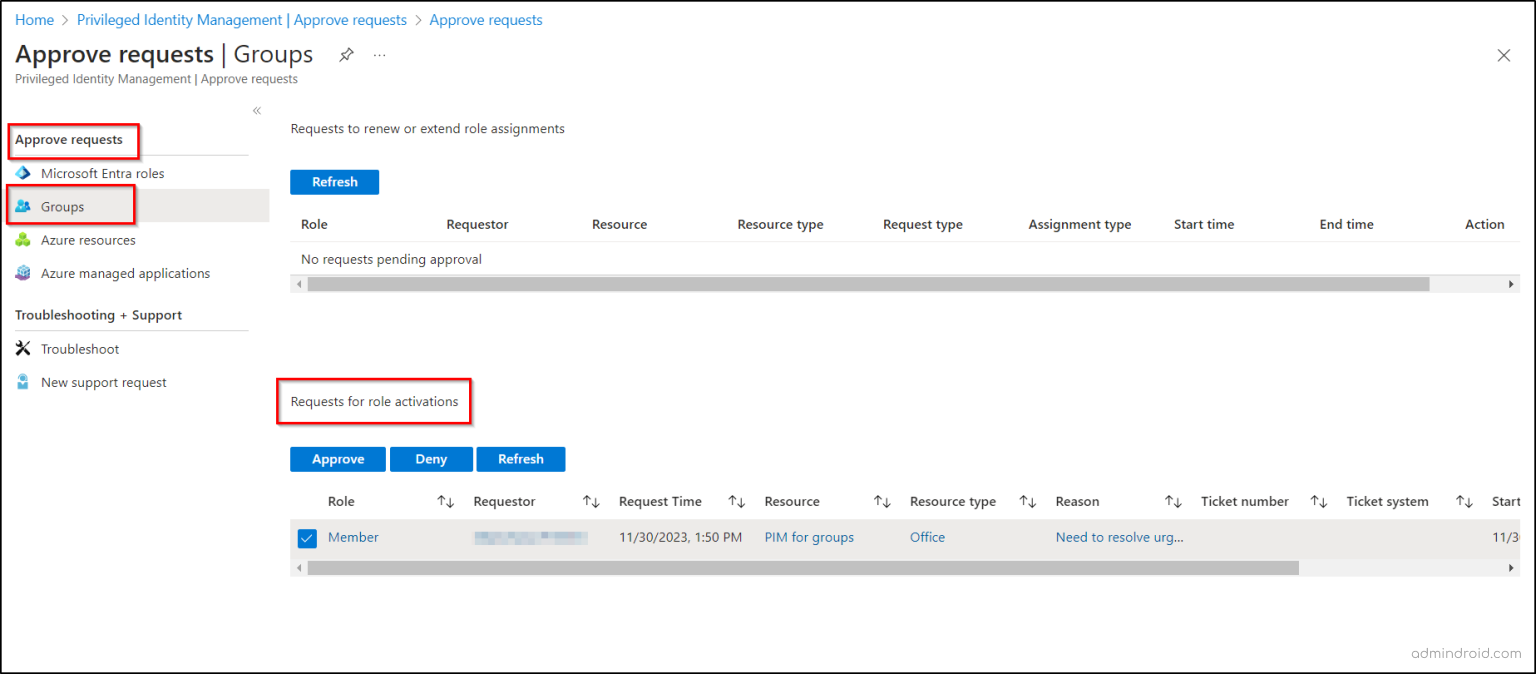Pin the Approve requests blade

(x=346, y=55)
